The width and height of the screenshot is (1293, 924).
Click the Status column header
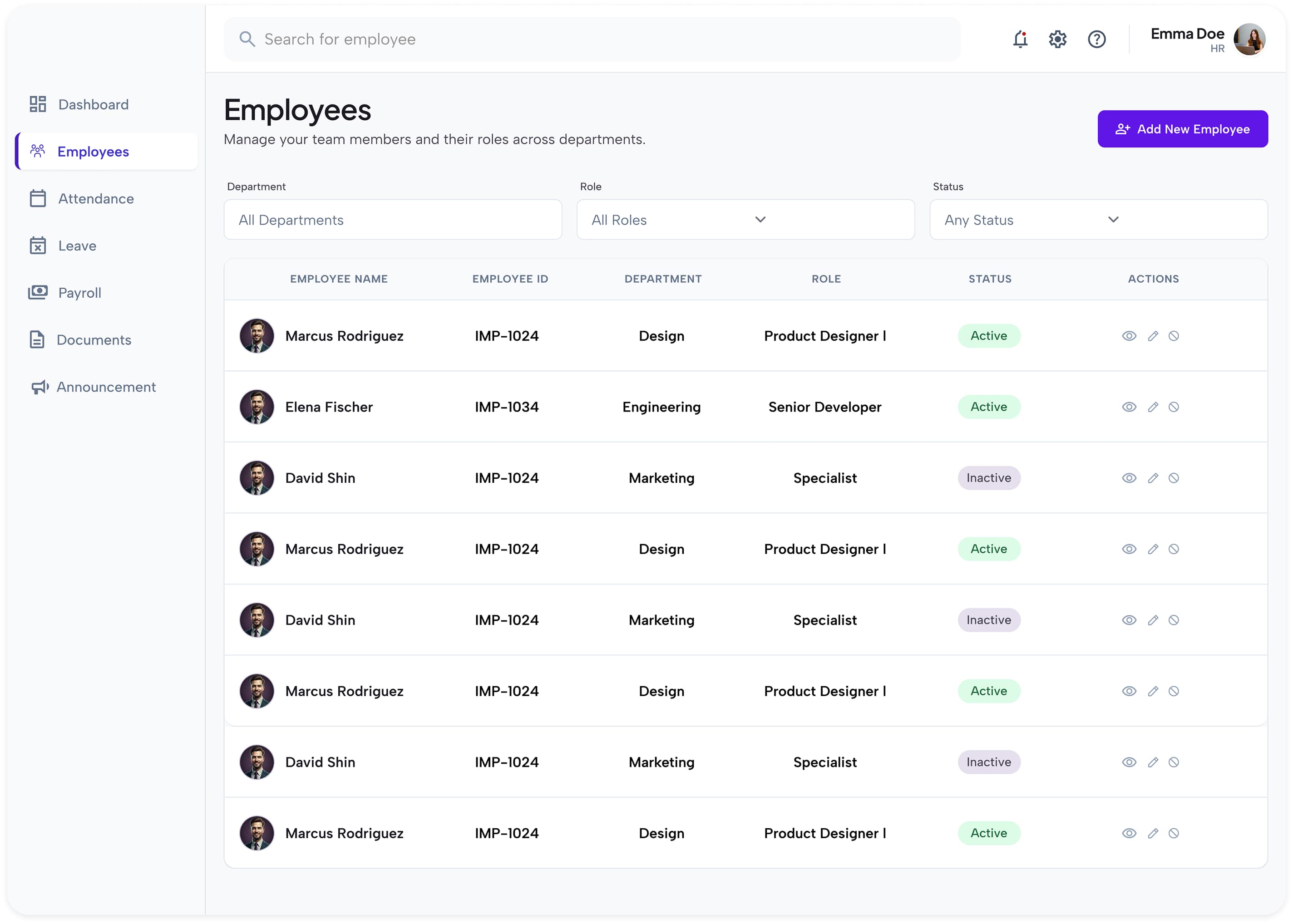[x=990, y=279]
